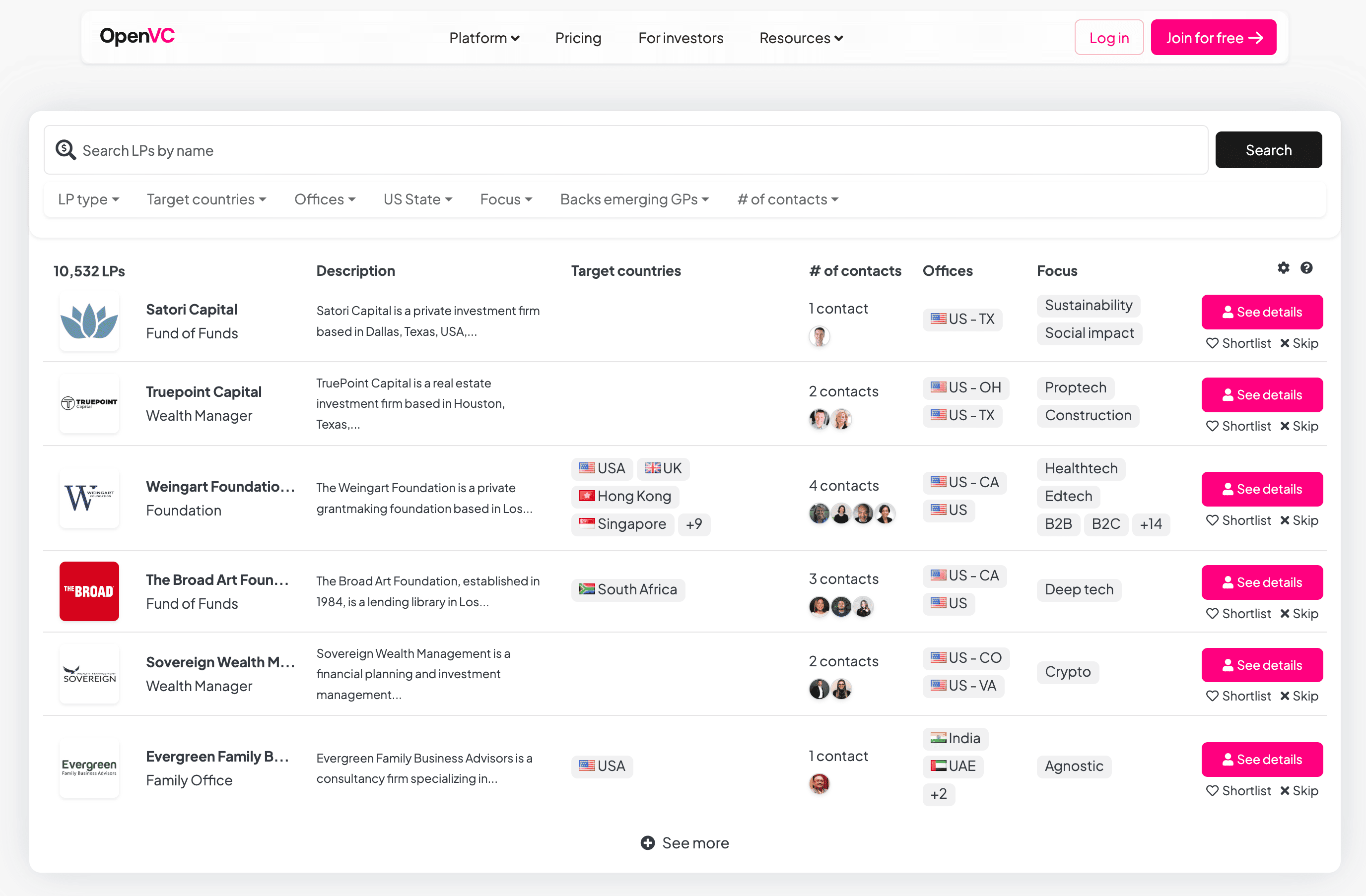Open the Platform menu in the navbar
This screenshot has height=896, width=1366.
click(484, 38)
